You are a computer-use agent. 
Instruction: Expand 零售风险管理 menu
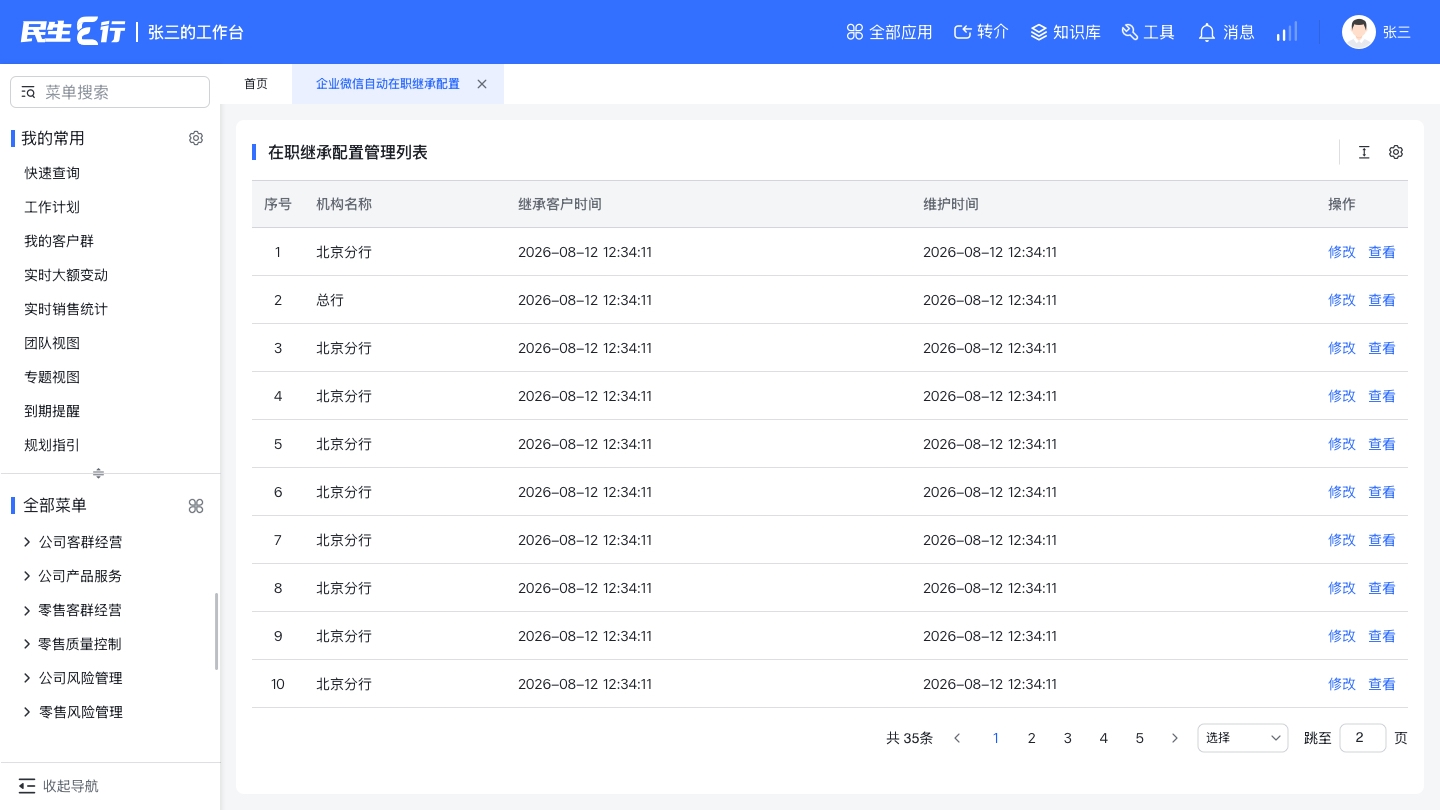click(27, 712)
